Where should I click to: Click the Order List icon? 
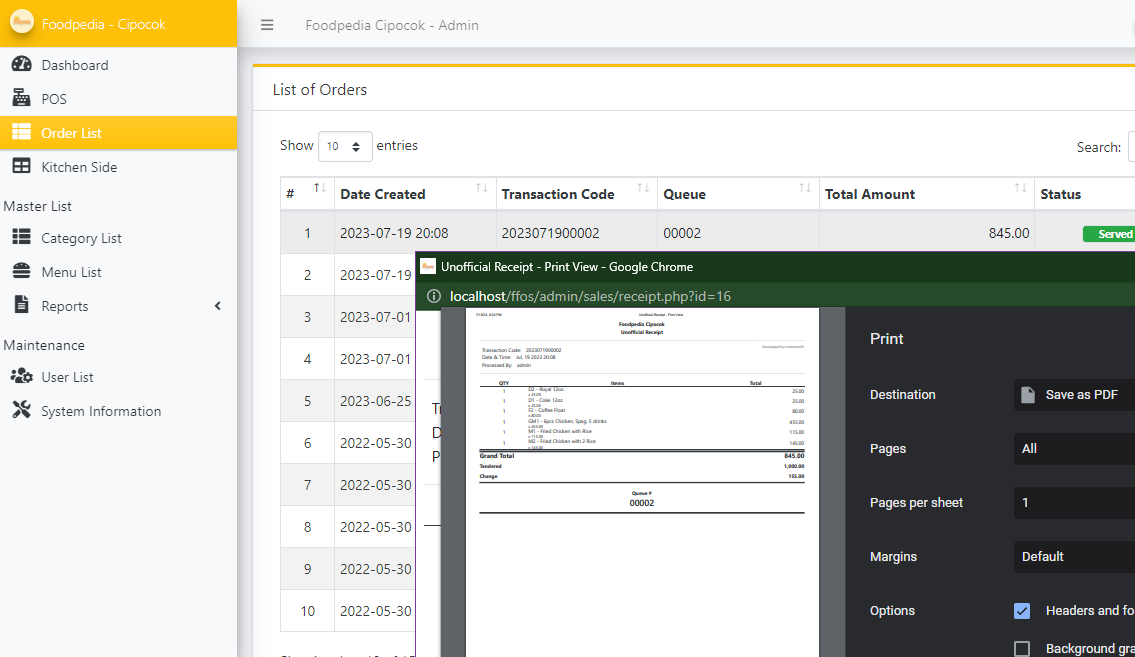coord(22,132)
